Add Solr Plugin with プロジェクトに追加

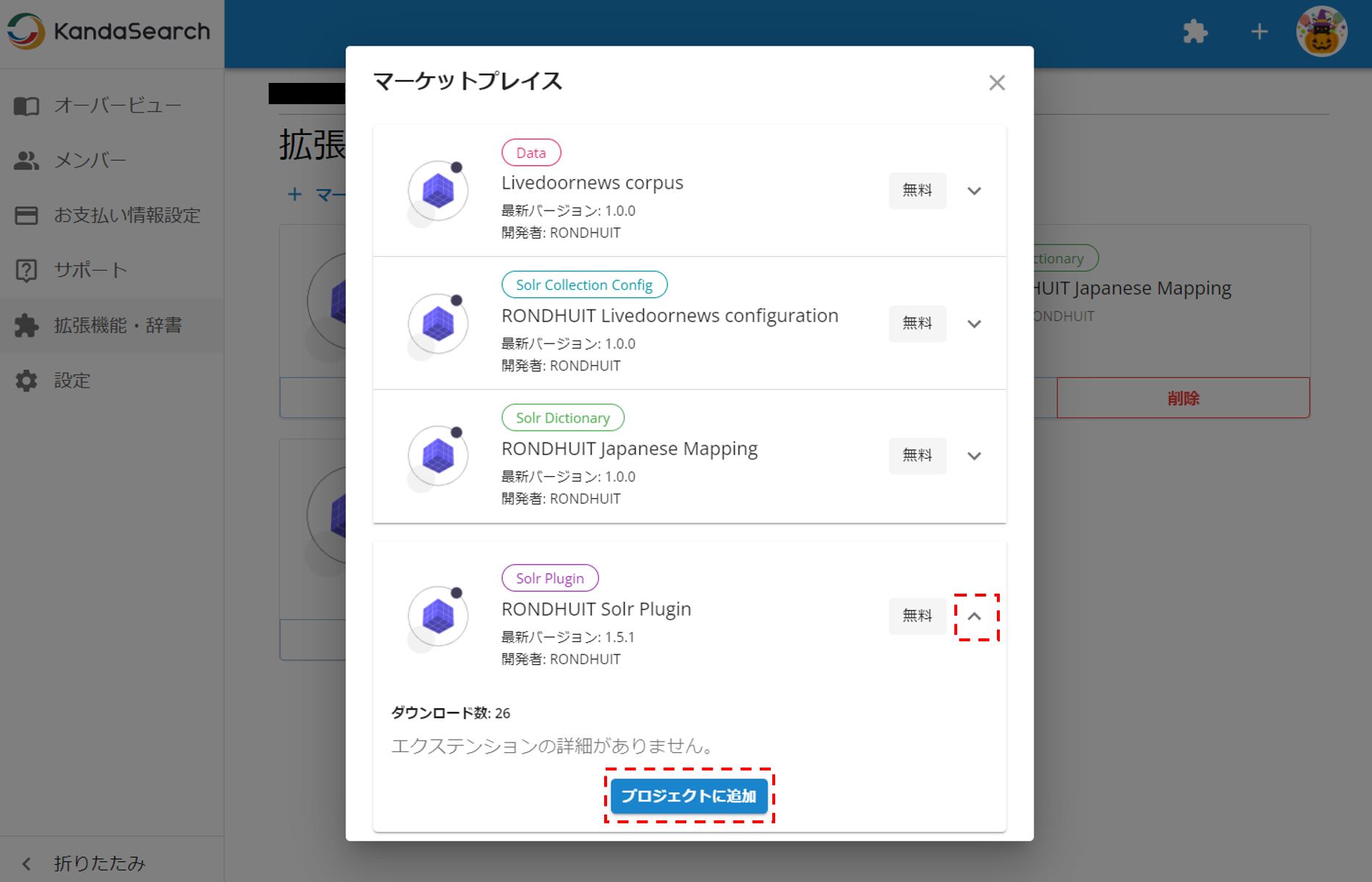(x=689, y=796)
